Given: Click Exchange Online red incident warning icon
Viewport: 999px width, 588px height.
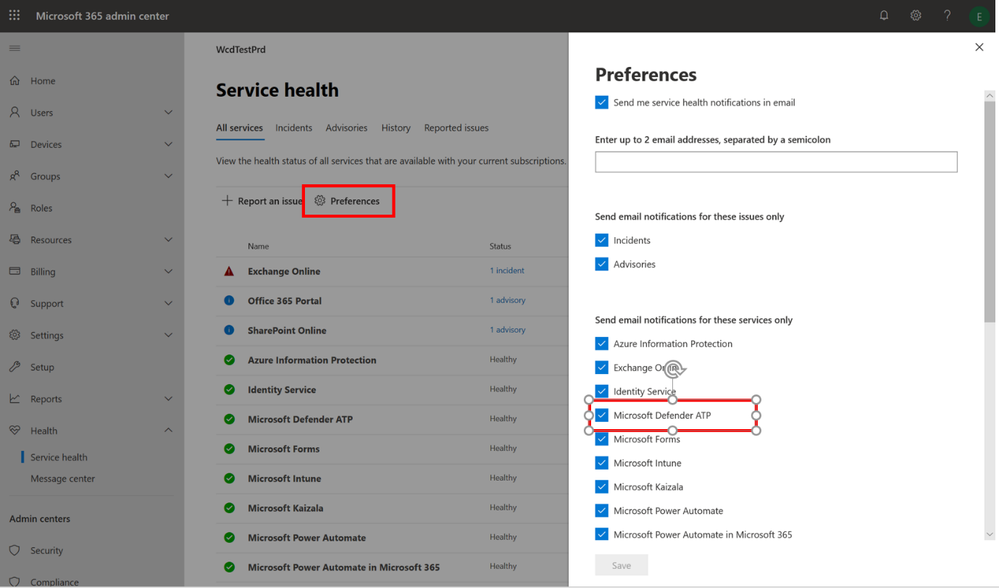Looking at the screenshot, I should 229,271.
